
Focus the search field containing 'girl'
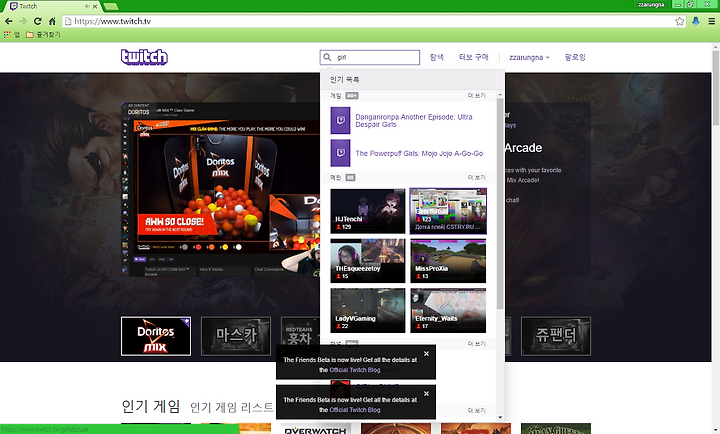pos(370,57)
